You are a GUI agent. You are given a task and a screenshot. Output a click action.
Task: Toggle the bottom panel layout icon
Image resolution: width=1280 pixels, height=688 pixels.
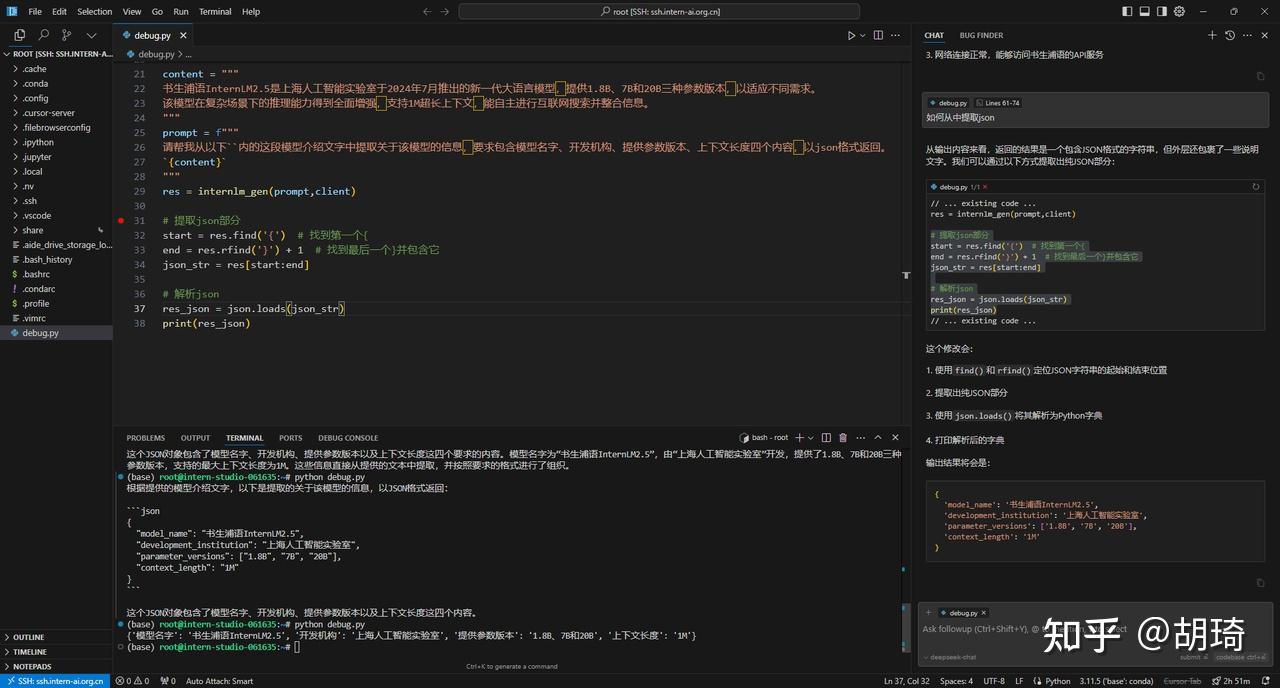1145,12
